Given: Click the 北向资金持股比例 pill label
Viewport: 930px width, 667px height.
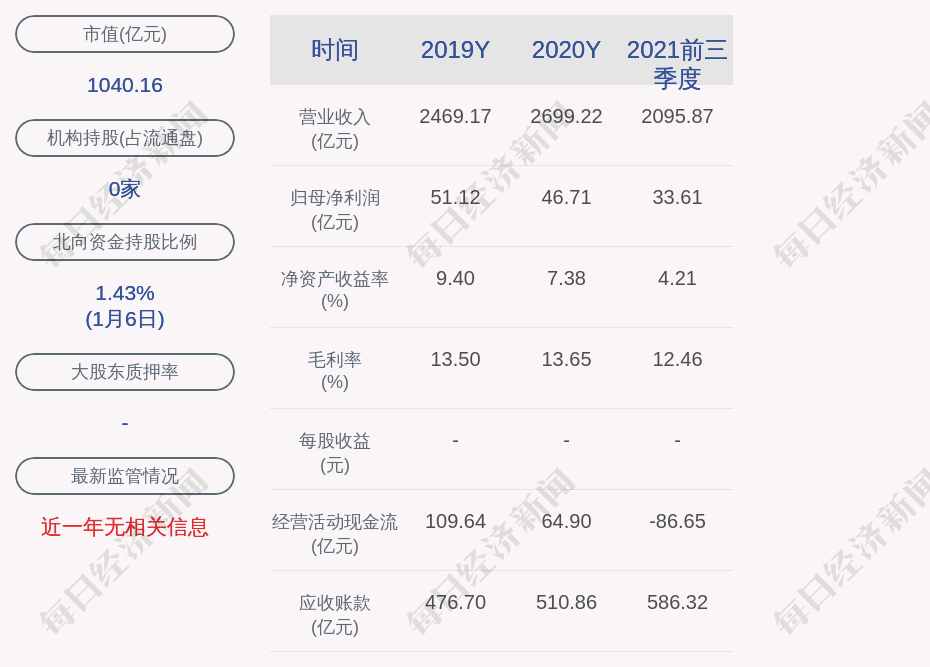Looking at the screenshot, I should (125, 242).
